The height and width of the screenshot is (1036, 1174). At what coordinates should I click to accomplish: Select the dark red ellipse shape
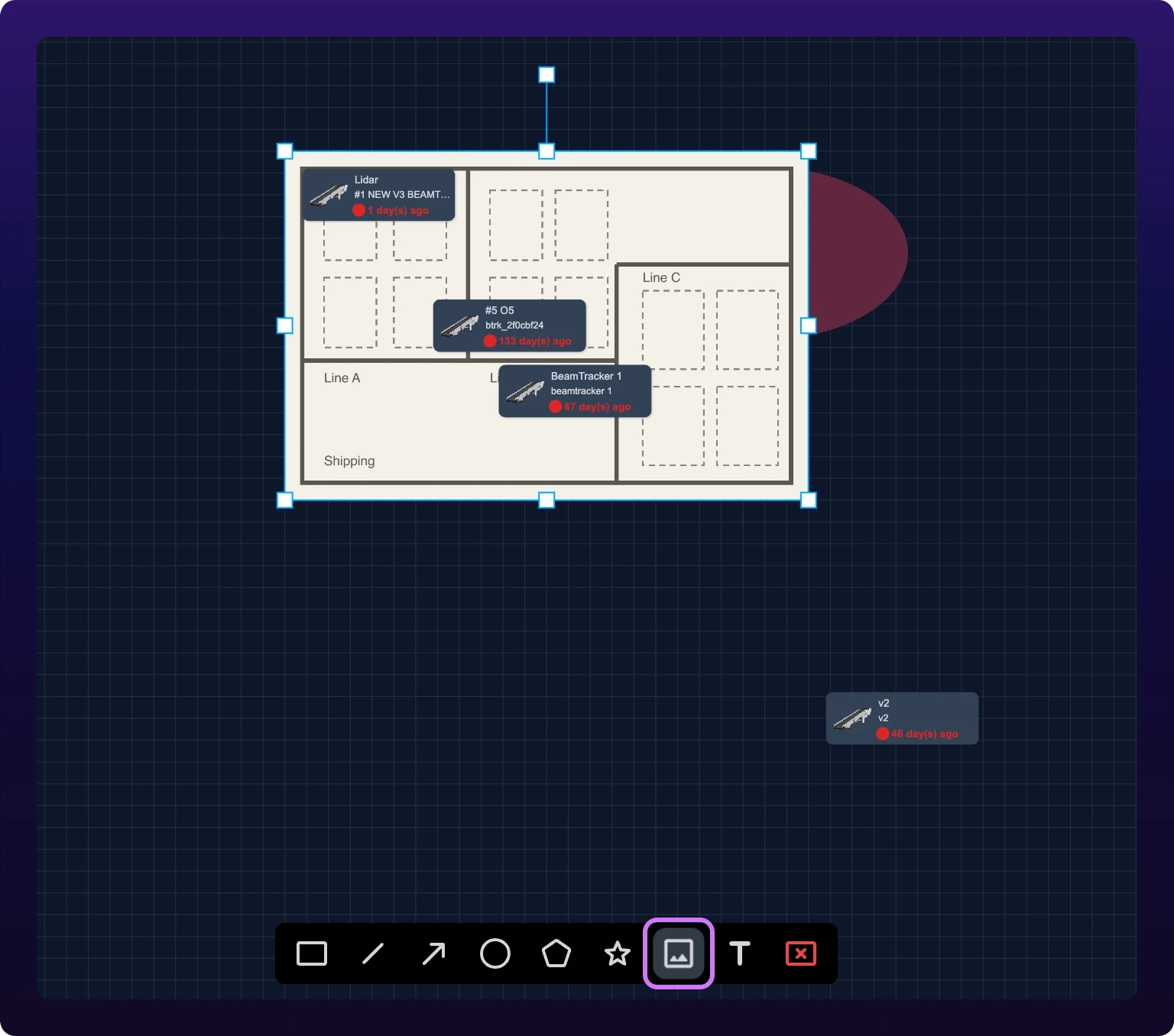click(860, 252)
